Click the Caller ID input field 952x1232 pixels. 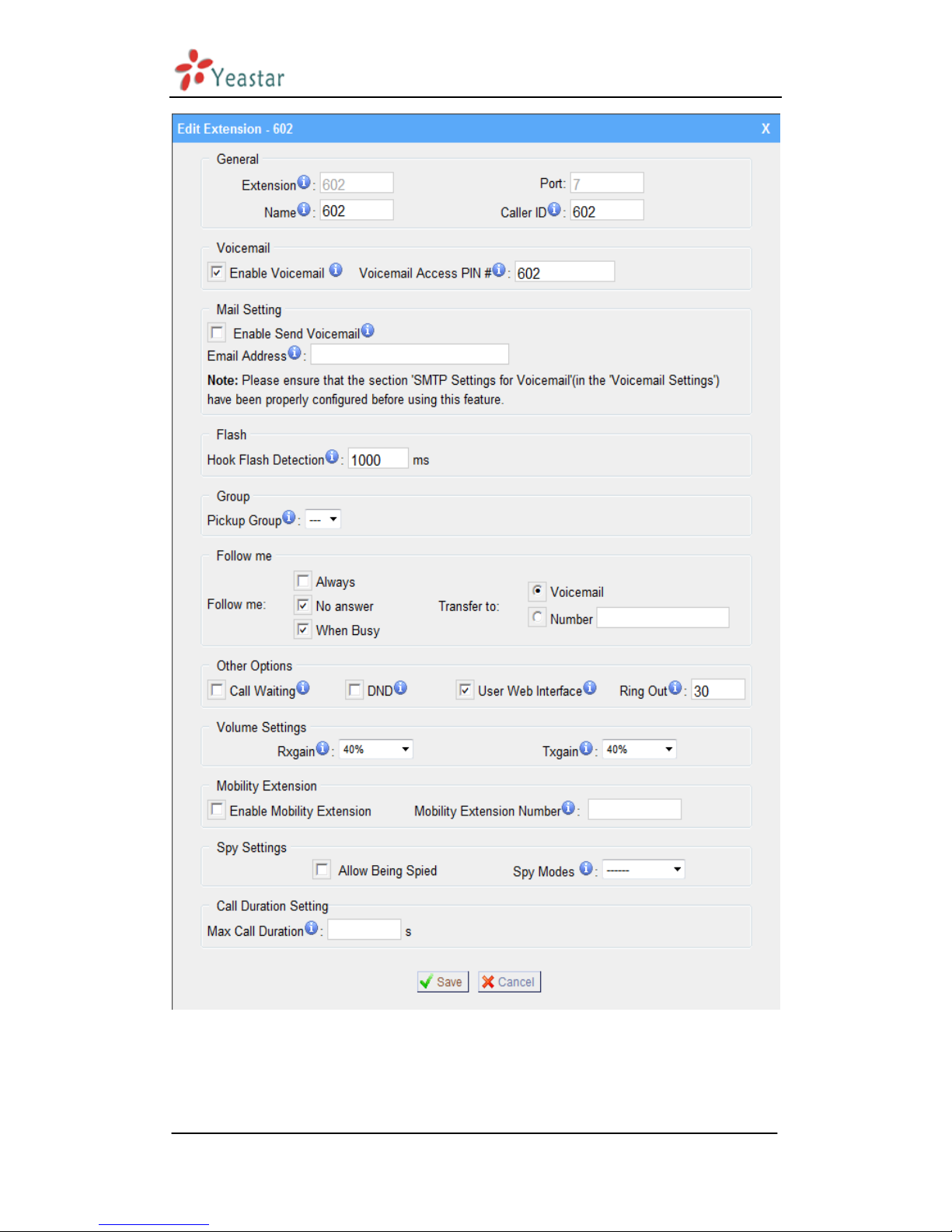pyautogui.click(x=607, y=211)
